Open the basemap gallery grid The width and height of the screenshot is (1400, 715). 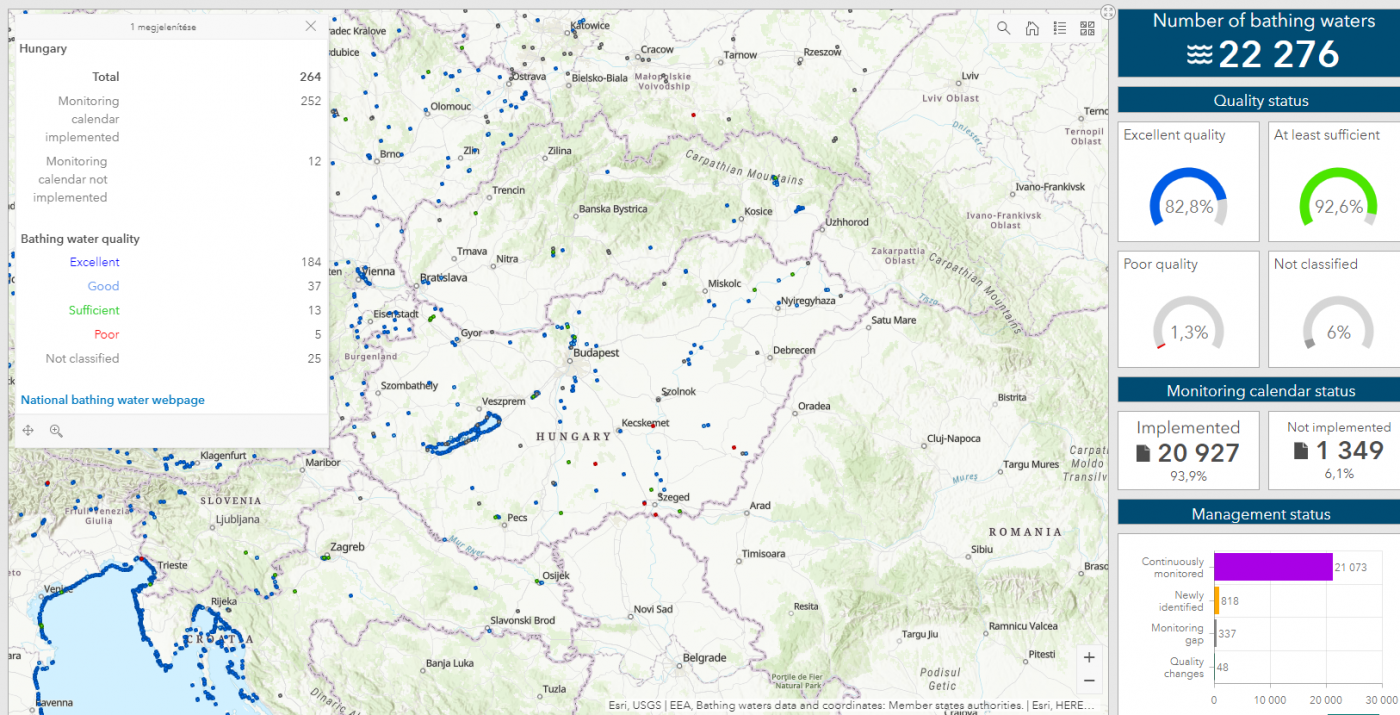[x=1088, y=28]
